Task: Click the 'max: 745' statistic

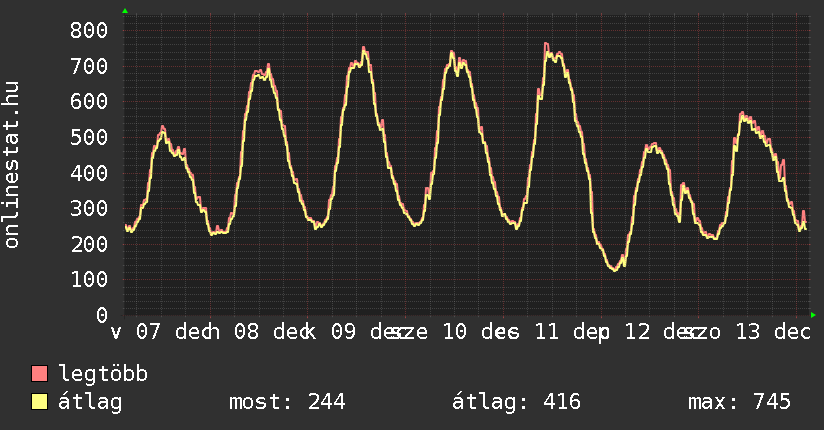Action: (739, 403)
